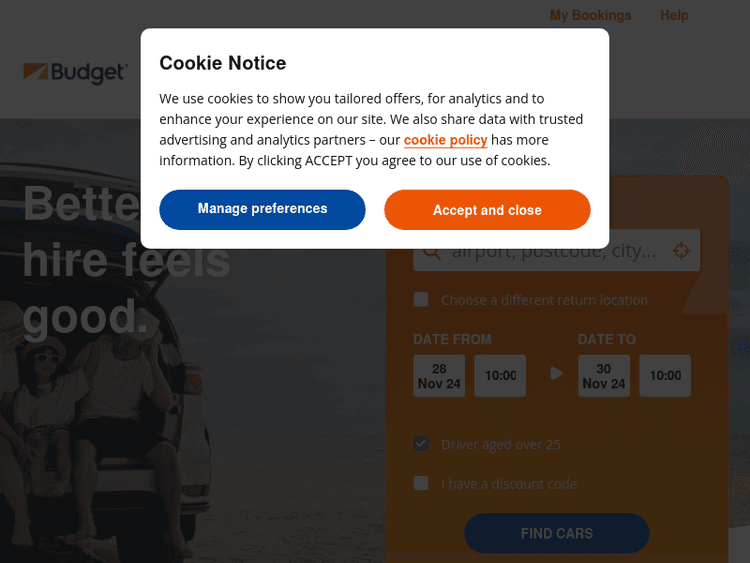The height and width of the screenshot is (563, 750).
Task: Click the Accept and close button
Action: click(487, 210)
